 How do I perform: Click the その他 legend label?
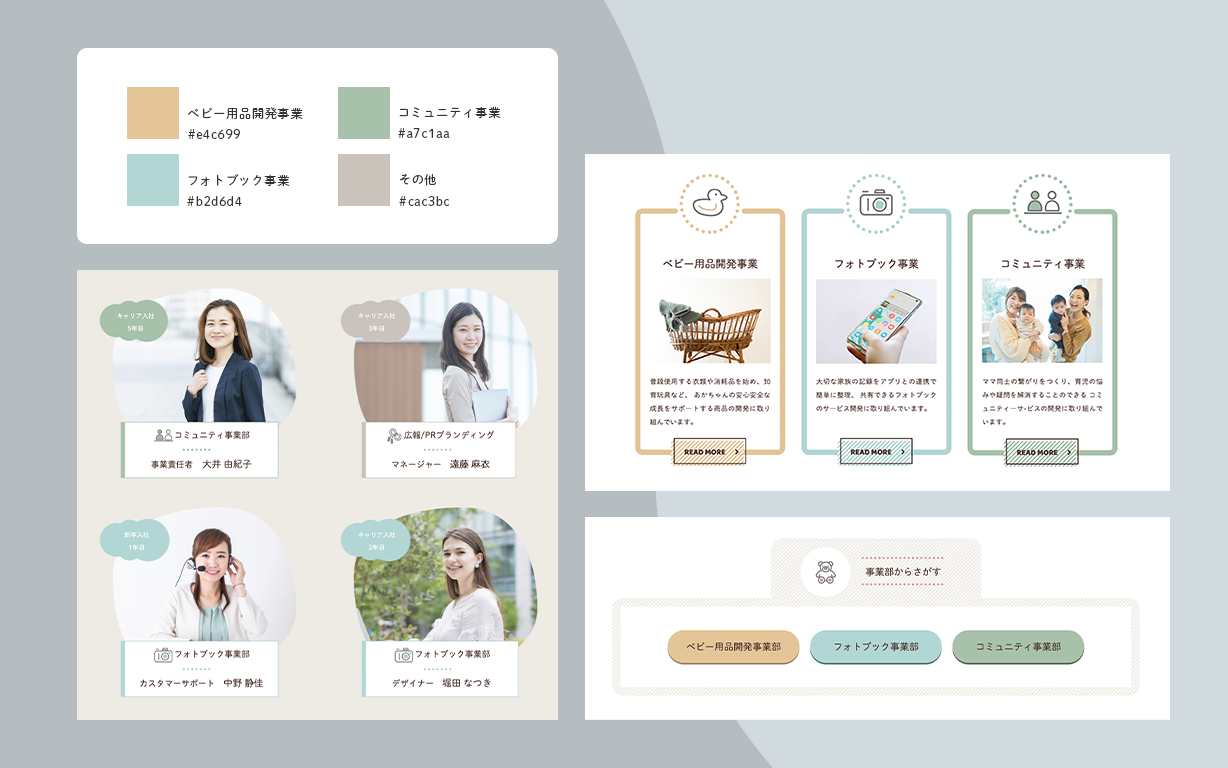coord(417,180)
